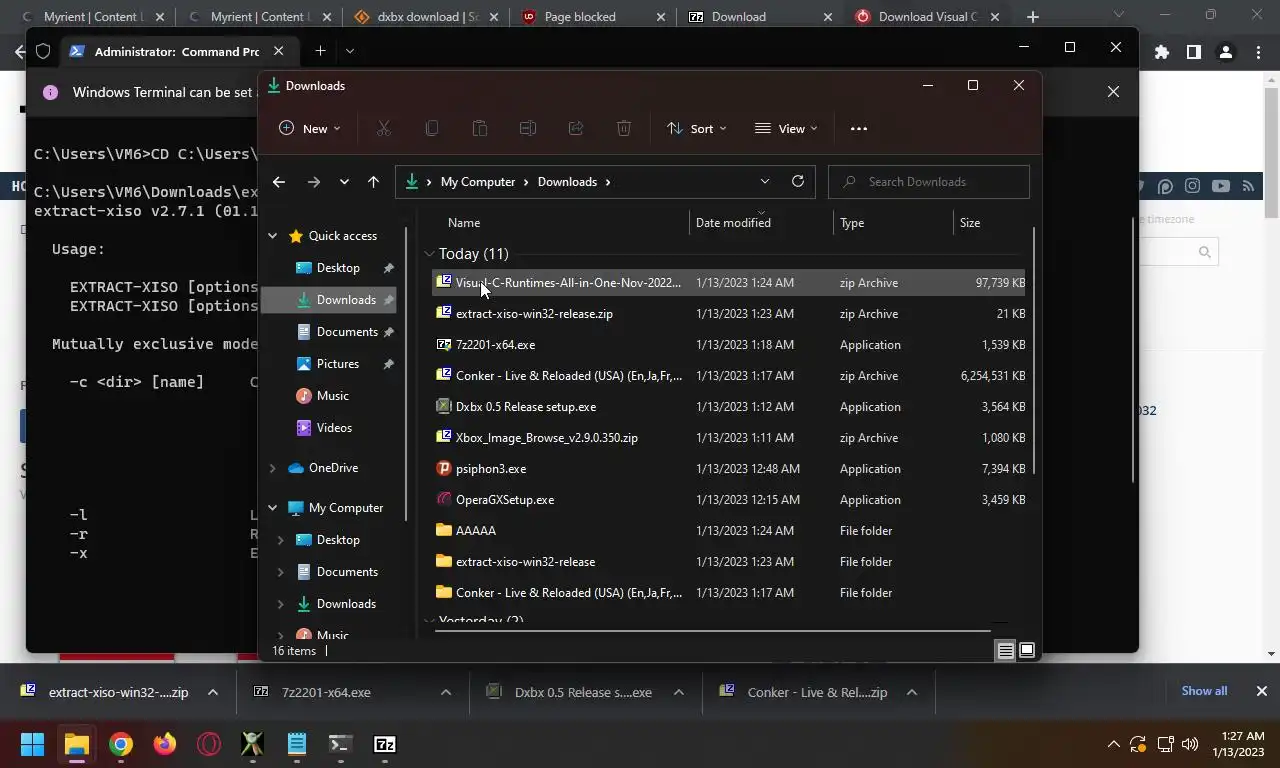Dismiss the Windows Terminal notification banner
Screen dimensions: 1280x768
pyautogui.click(x=1113, y=91)
